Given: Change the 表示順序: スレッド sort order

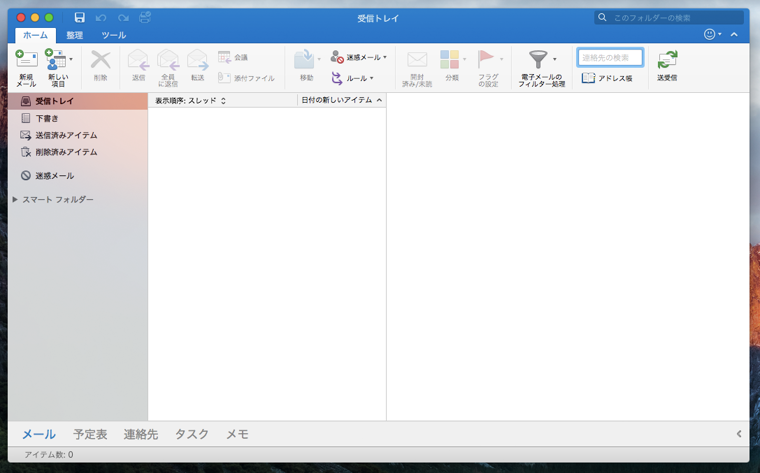Looking at the screenshot, I should (190, 101).
